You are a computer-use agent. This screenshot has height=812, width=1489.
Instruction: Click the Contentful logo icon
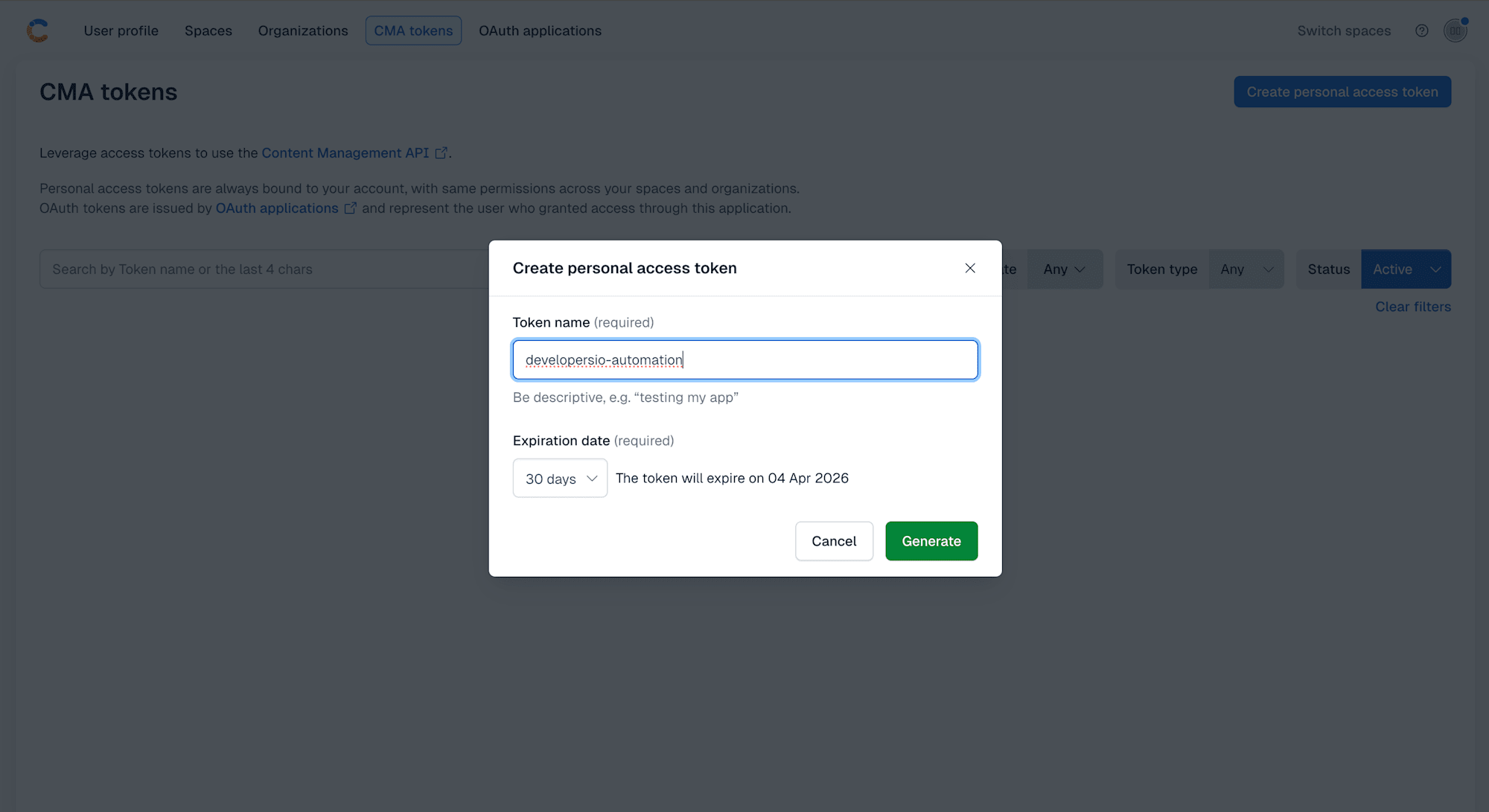(x=37, y=31)
